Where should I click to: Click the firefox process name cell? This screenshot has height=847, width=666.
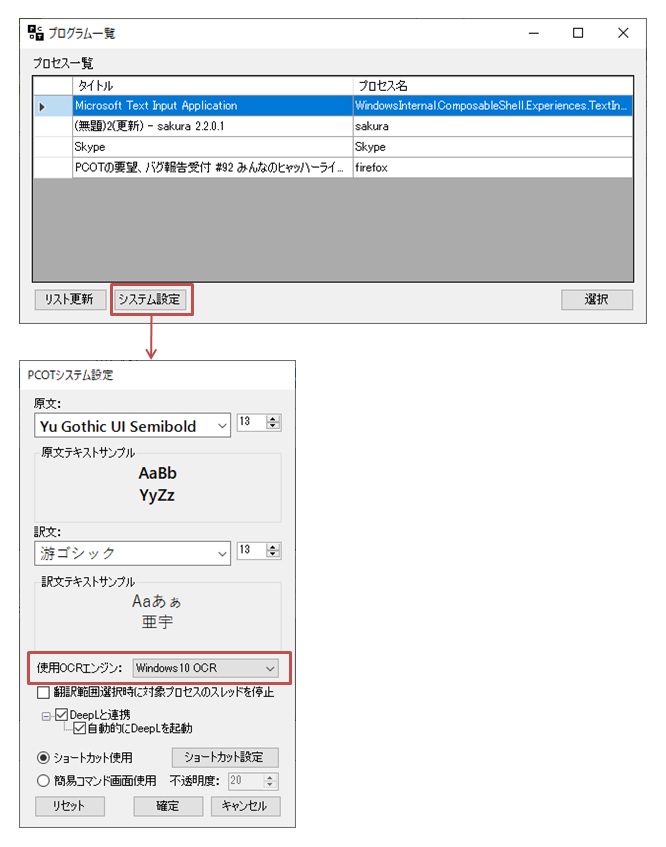493,167
